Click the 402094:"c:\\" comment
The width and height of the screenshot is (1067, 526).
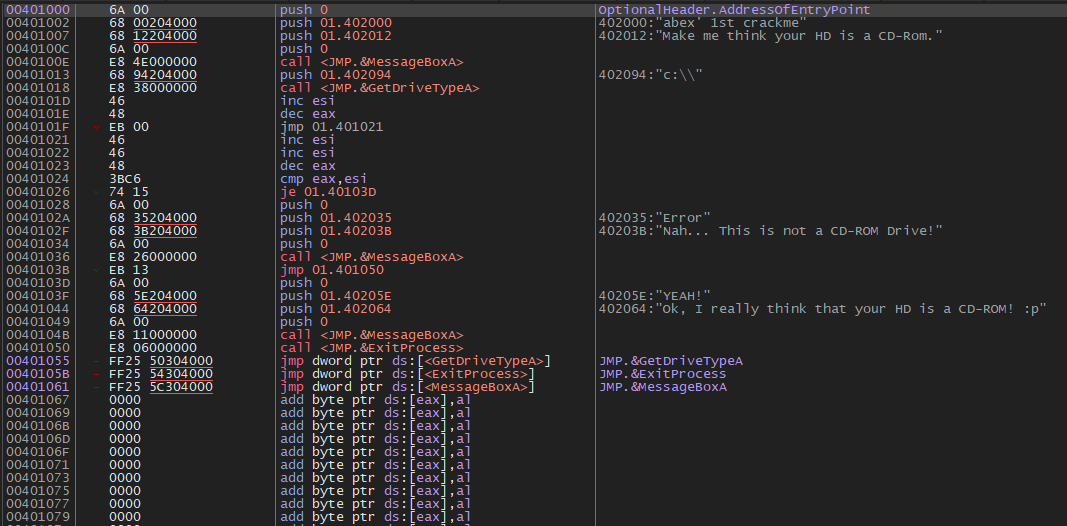pos(651,75)
